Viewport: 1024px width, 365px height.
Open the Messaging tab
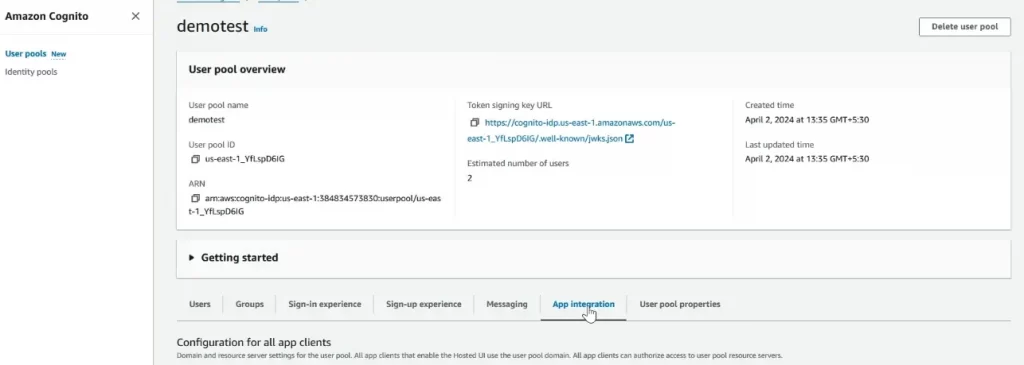click(x=507, y=304)
